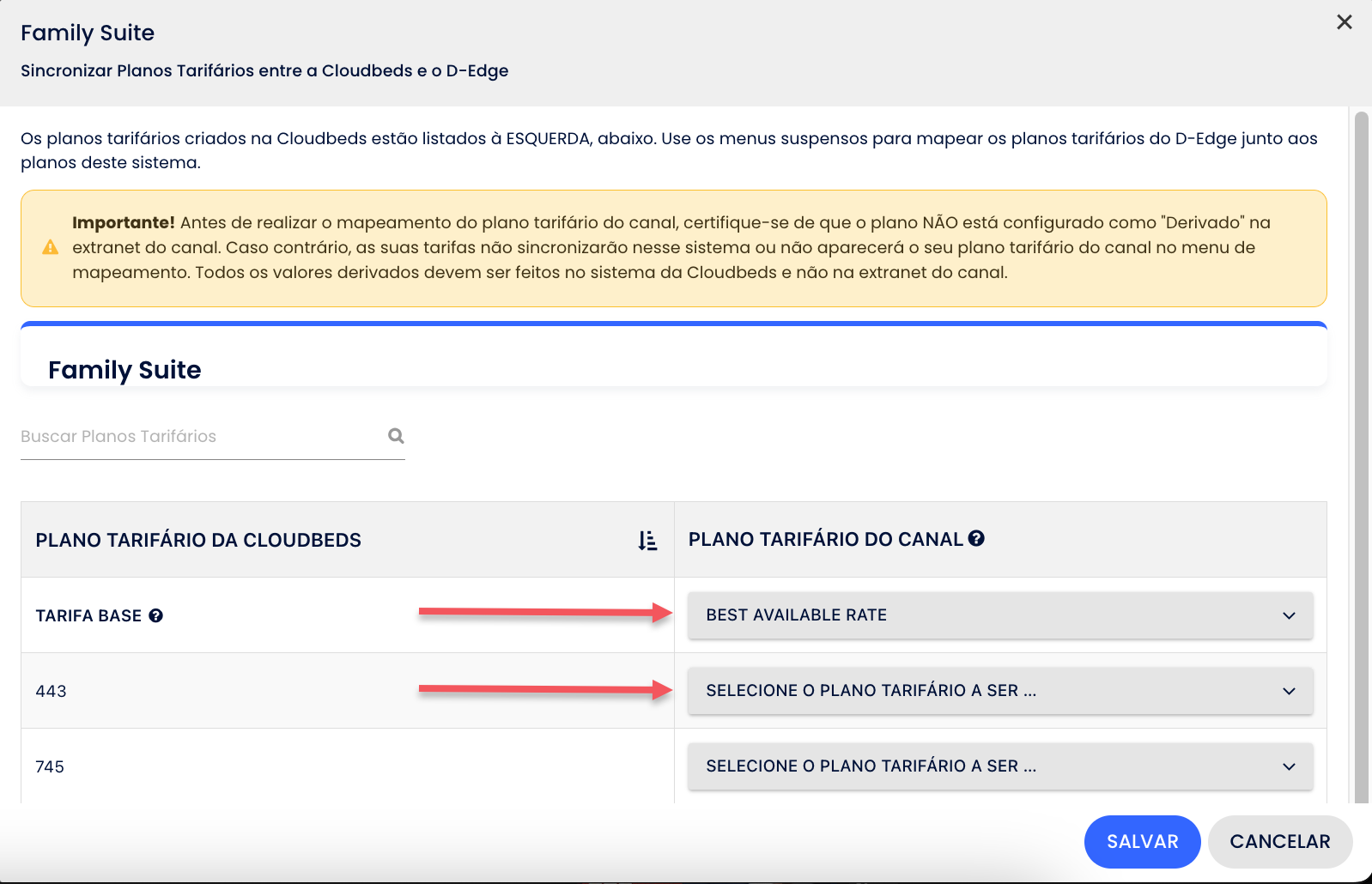The height and width of the screenshot is (884, 1372).
Task: Expand the channel plan dropdown for 745
Action: [999, 766]
